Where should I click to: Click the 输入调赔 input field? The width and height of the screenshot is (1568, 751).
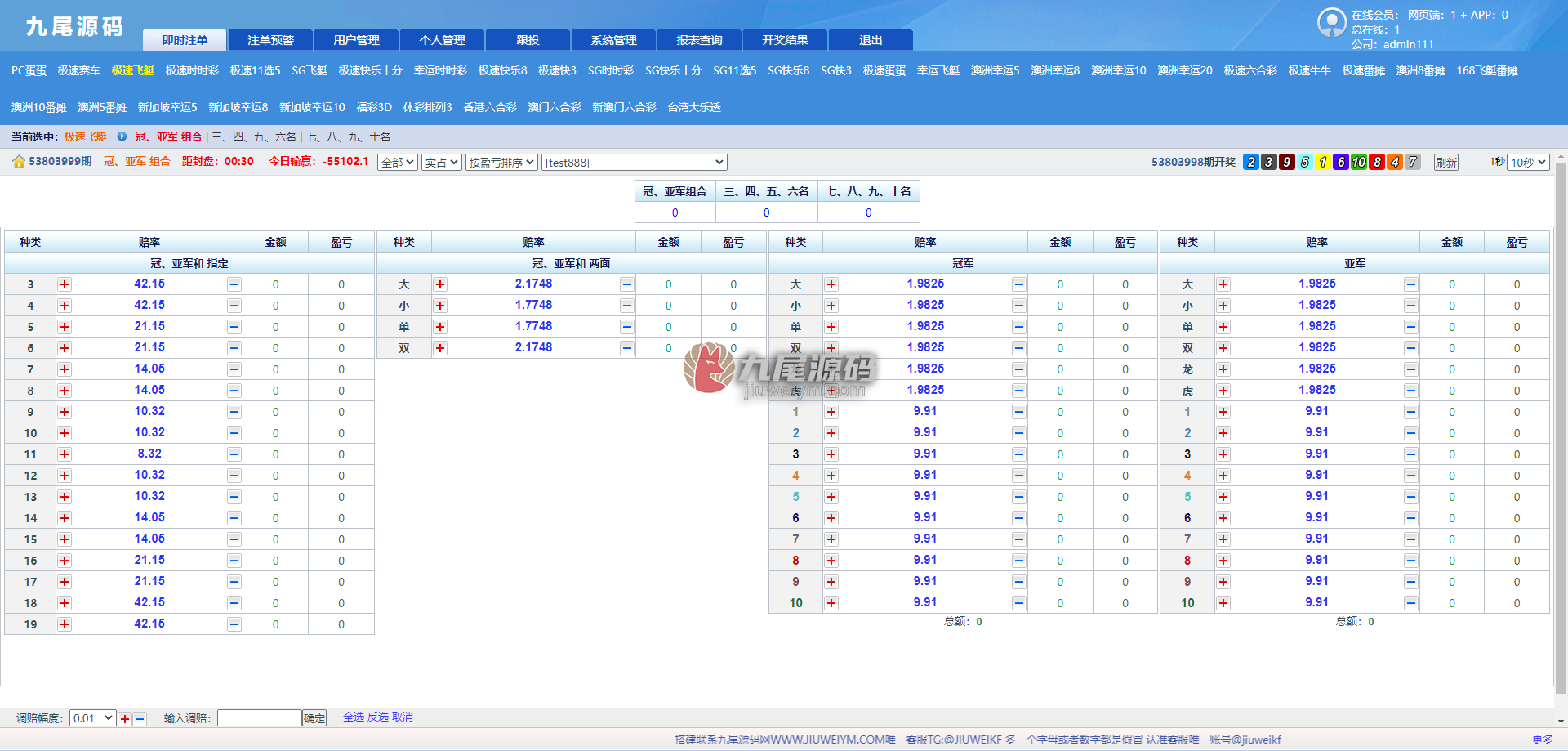260,718
